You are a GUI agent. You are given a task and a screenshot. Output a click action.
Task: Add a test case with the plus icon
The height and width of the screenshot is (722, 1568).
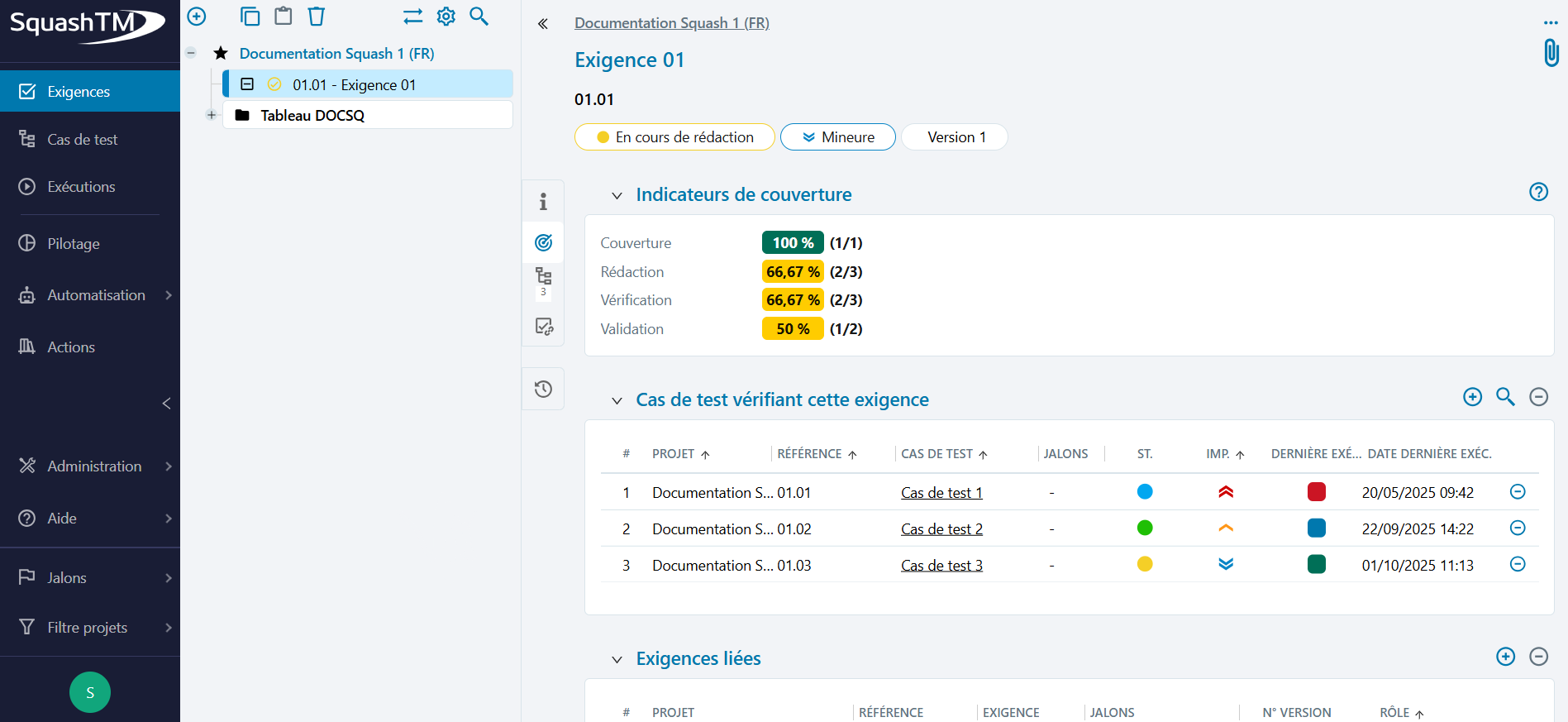point(1472,397)
